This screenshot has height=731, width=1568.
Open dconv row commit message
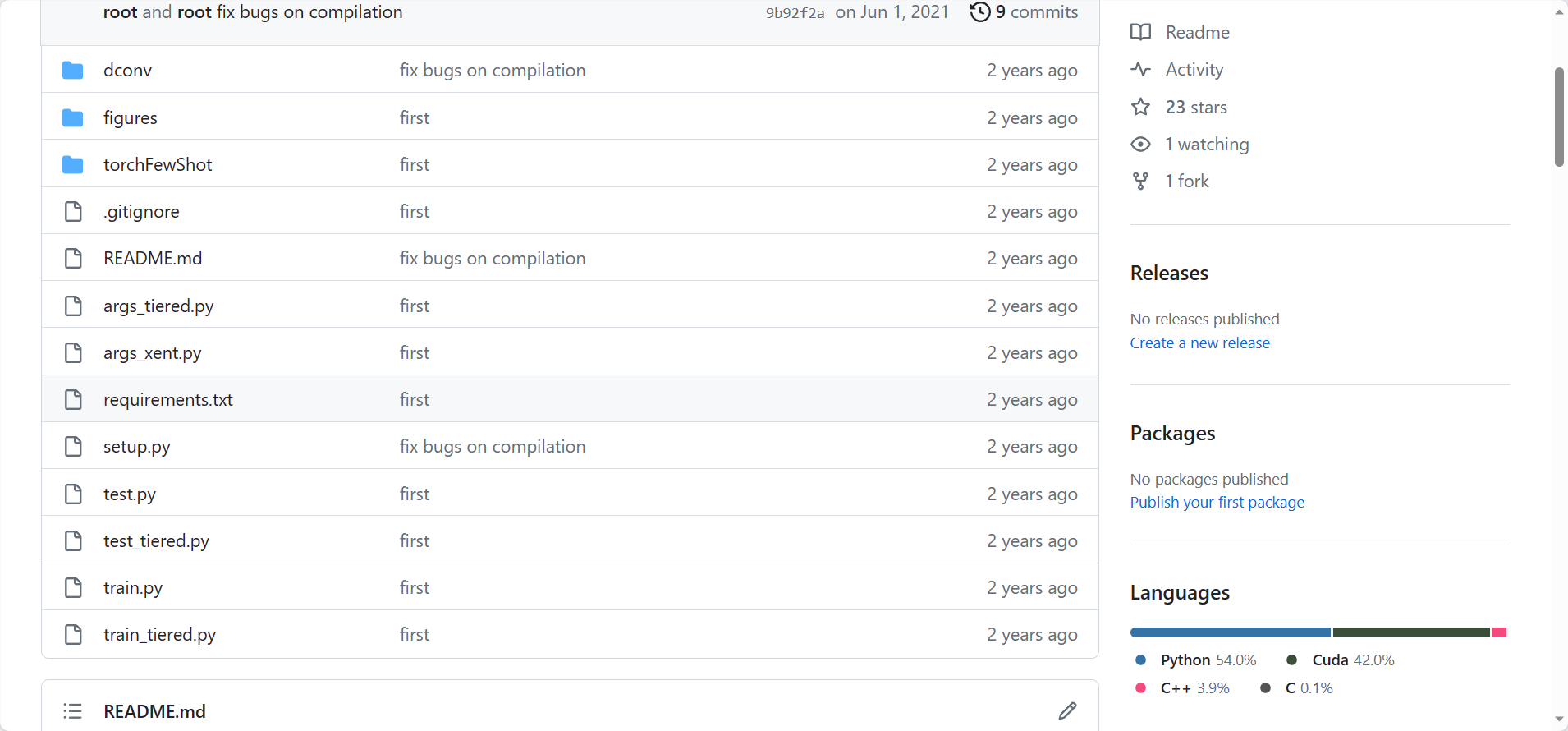click(493, 71)
